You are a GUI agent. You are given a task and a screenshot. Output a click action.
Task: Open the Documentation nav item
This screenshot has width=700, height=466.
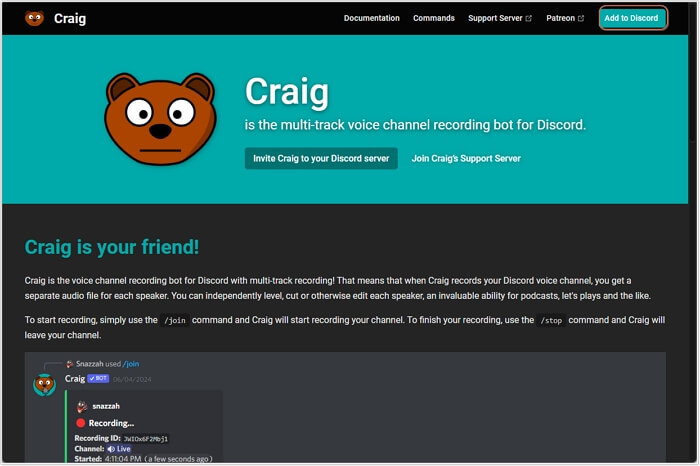[371, 18]
